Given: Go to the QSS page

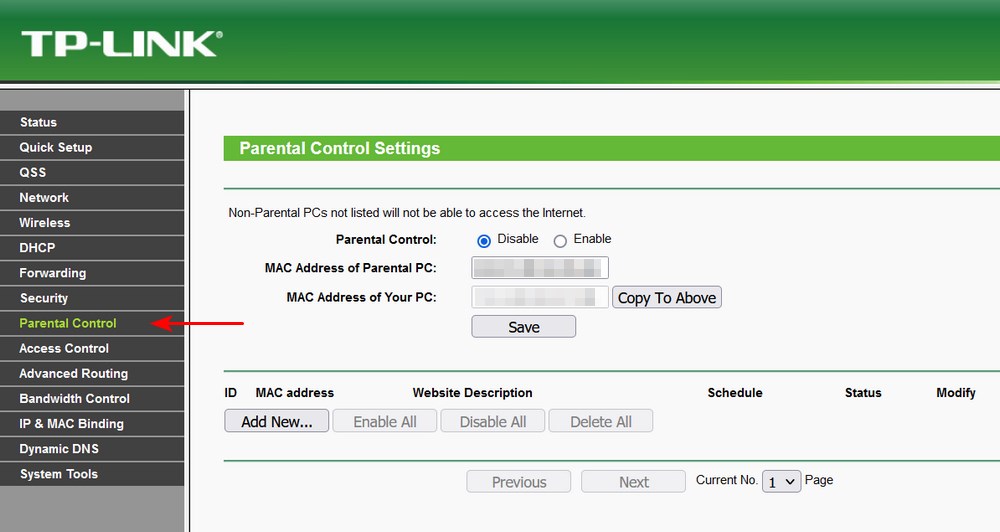Looking at the screenshot, I should [x=92, y=172].
